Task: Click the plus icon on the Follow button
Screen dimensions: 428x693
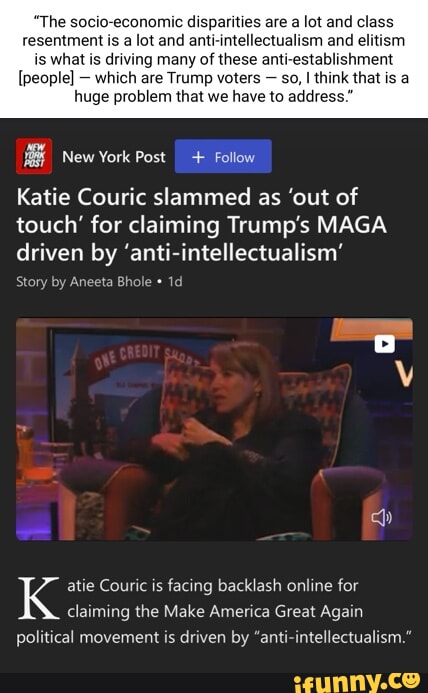Action: (199, 157)
